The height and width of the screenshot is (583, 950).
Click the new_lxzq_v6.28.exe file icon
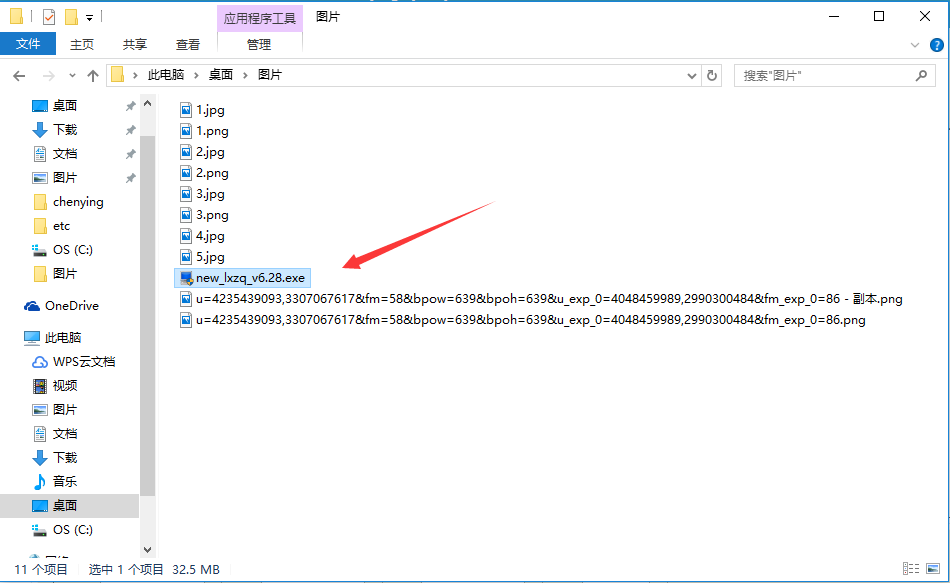(186, 277)
